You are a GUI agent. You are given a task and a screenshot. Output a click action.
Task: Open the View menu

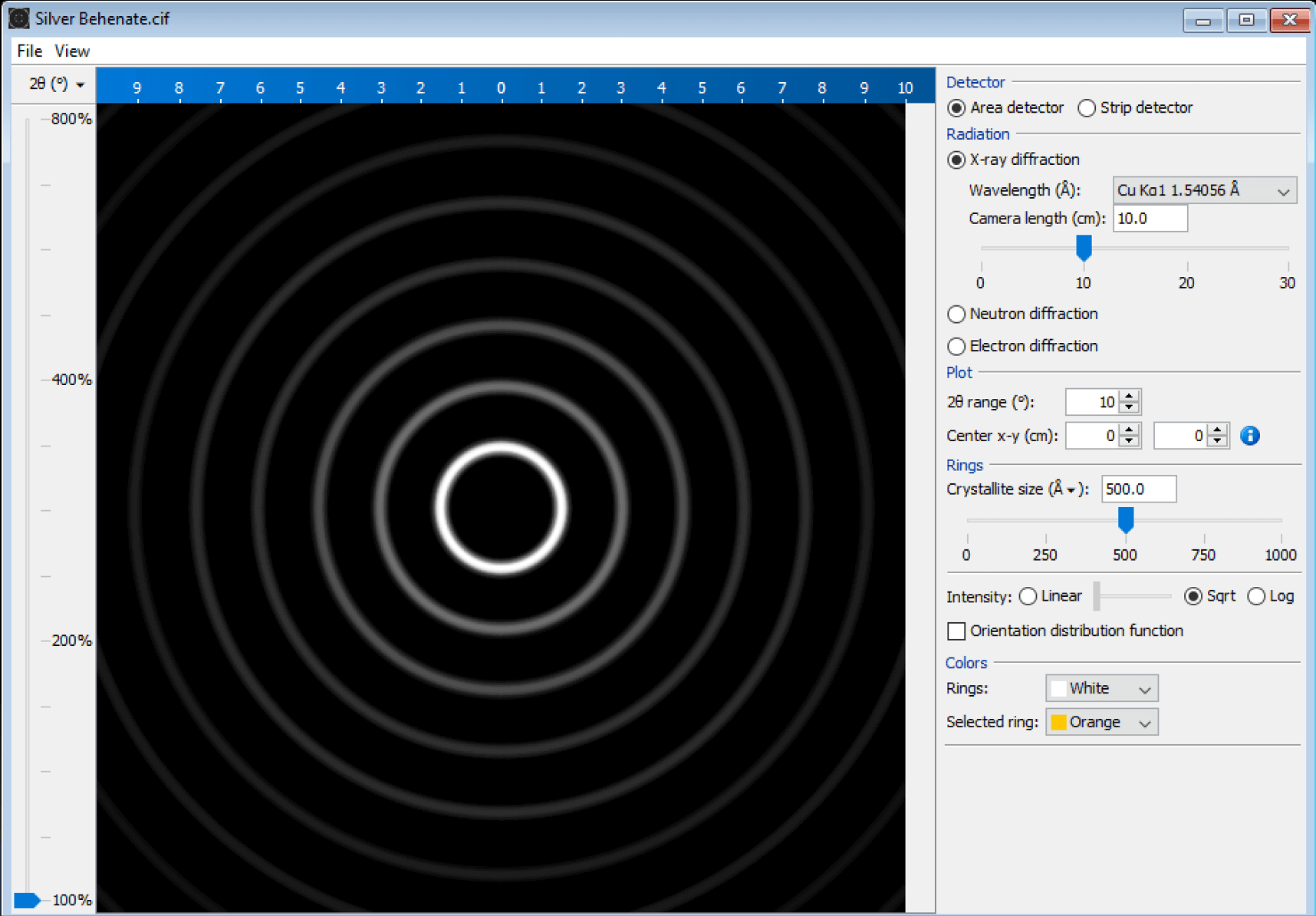72,51
